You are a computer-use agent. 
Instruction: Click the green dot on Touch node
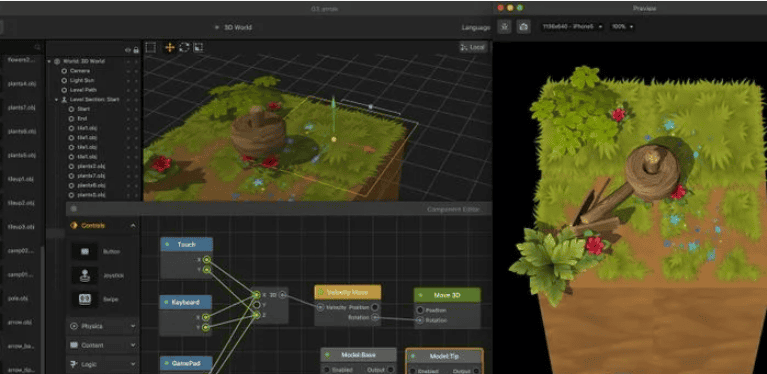coord(167,244)
